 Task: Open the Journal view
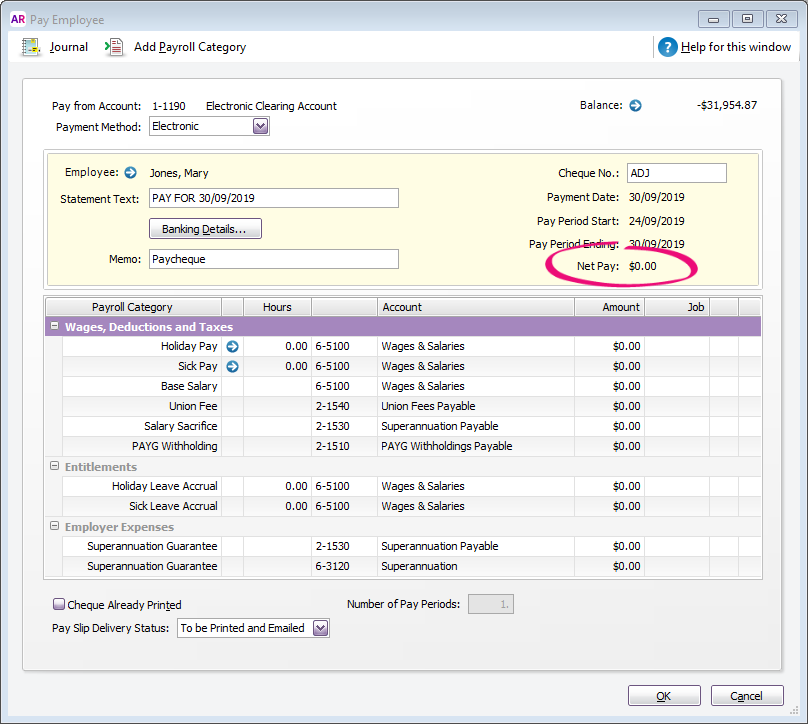(x=55, y=46)
